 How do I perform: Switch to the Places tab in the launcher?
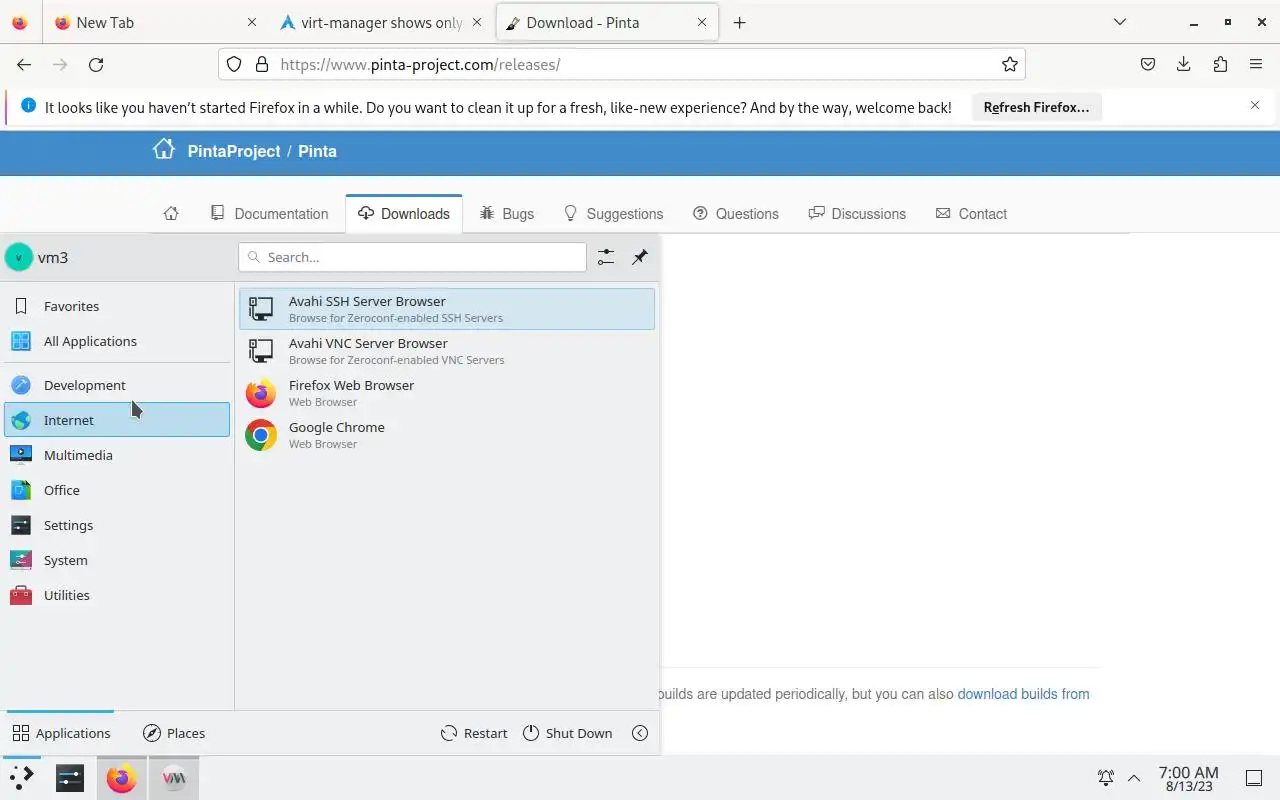pos(174,733)
